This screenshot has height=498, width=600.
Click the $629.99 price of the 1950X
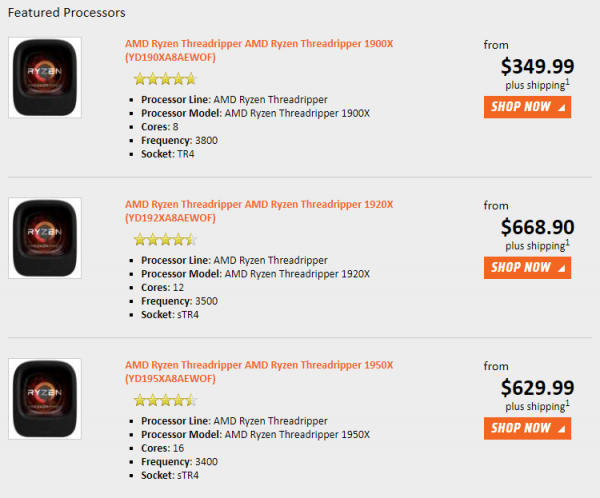(x=536, y=387)
